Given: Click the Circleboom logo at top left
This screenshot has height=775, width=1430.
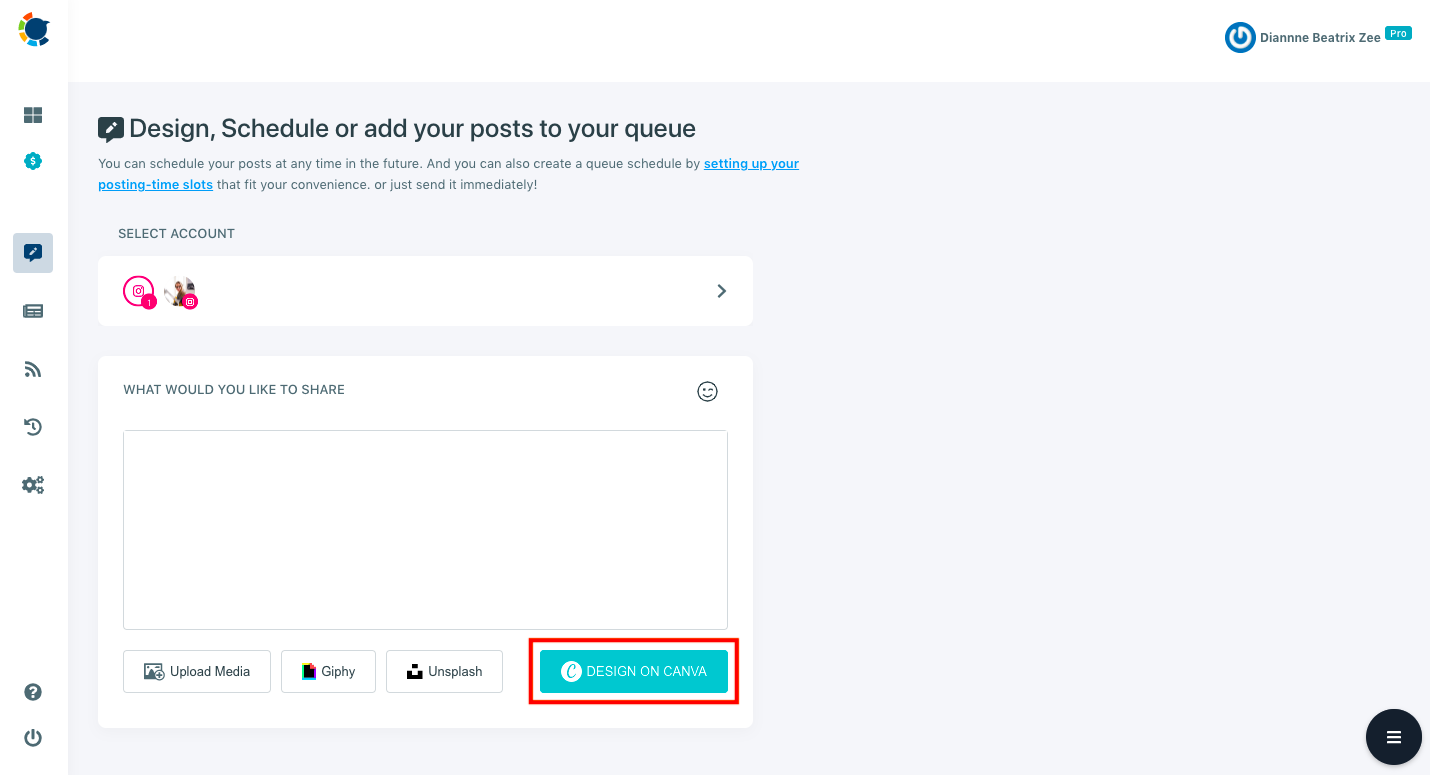Looking at the screenshot, I should coord(33,30).
